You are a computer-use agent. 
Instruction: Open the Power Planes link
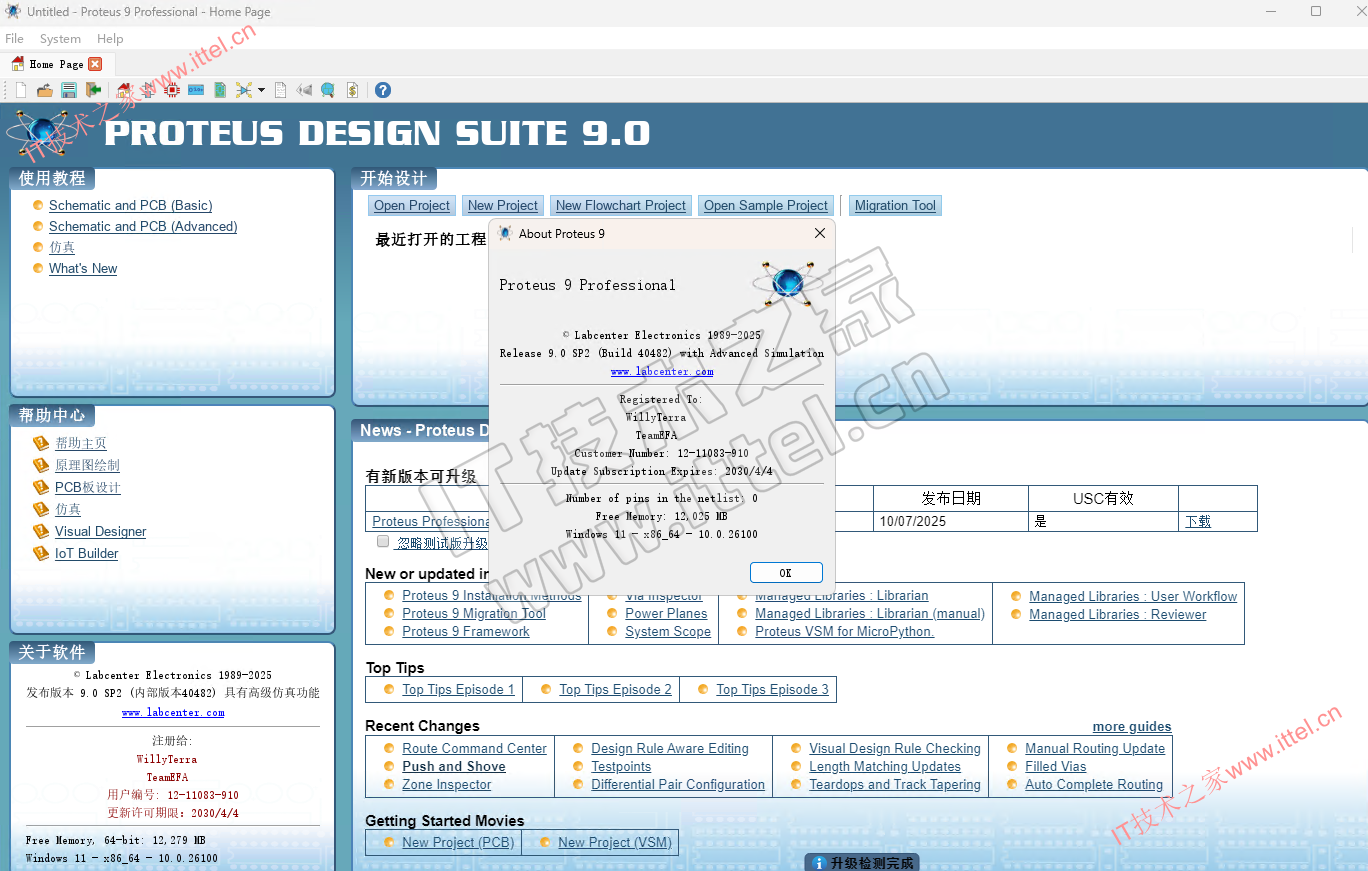pos(666,614)
